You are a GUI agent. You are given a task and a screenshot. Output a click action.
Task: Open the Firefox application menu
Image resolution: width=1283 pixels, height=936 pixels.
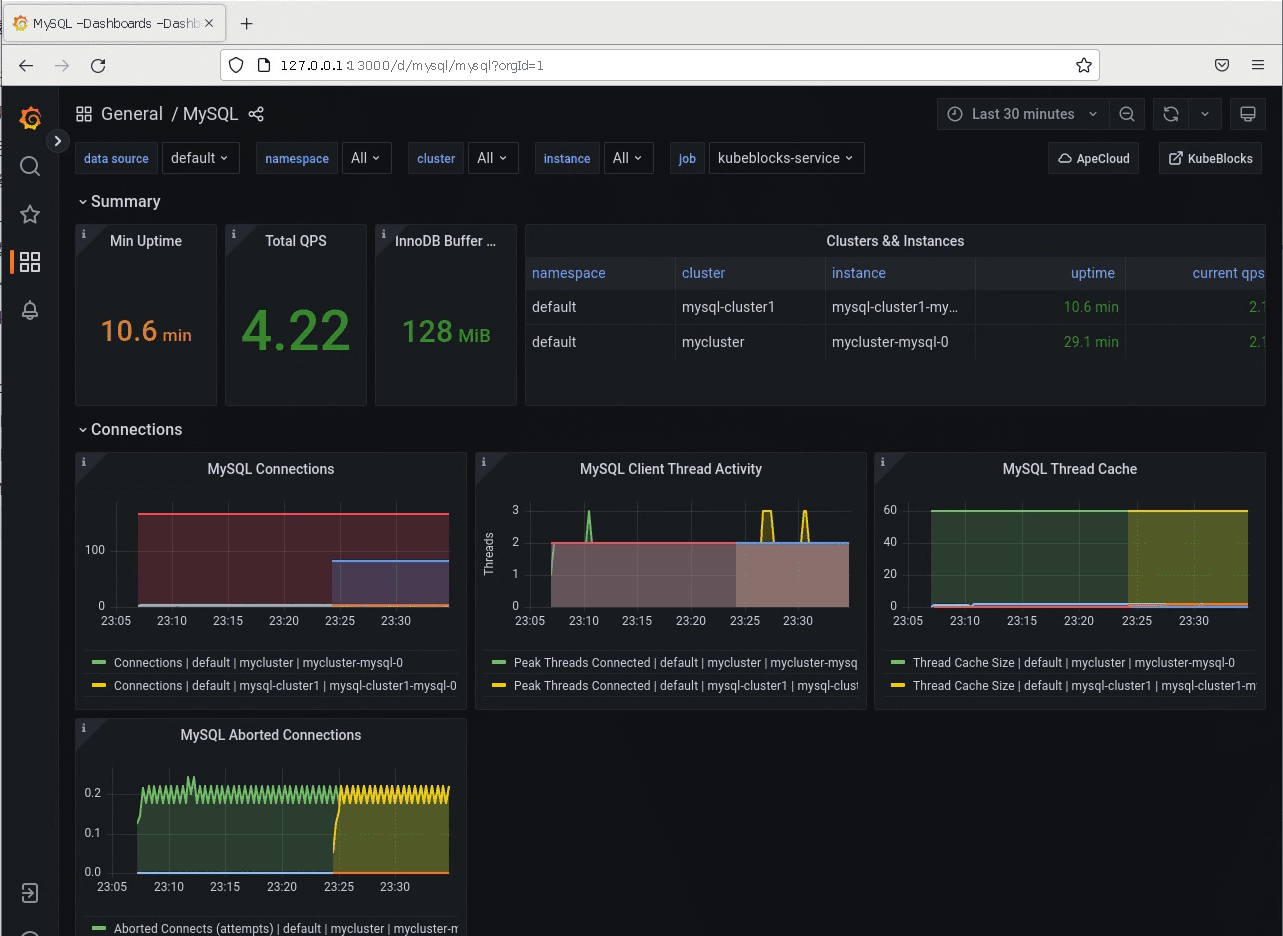point(1258,65)
